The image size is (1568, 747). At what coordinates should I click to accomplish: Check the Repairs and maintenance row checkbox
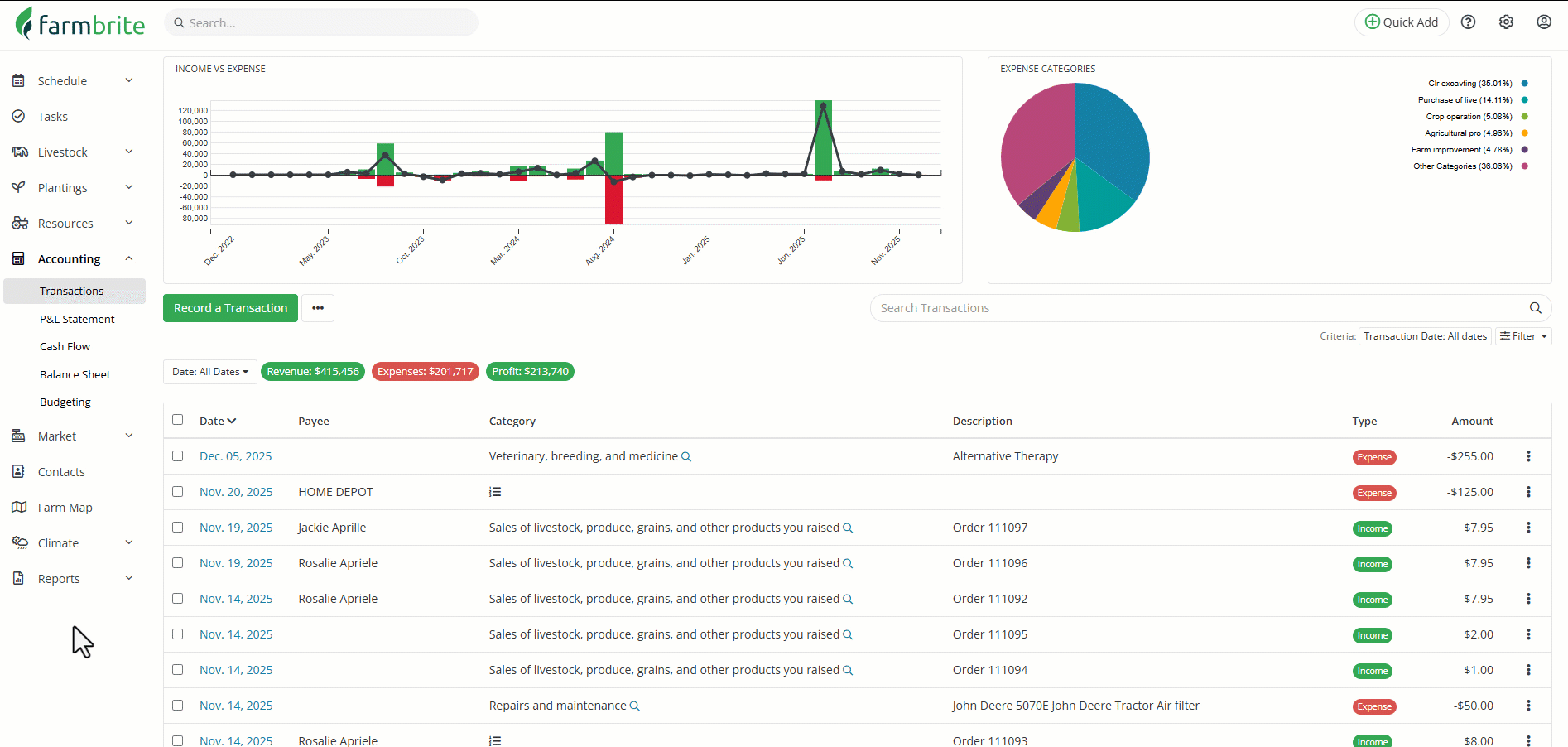(177, 706)
